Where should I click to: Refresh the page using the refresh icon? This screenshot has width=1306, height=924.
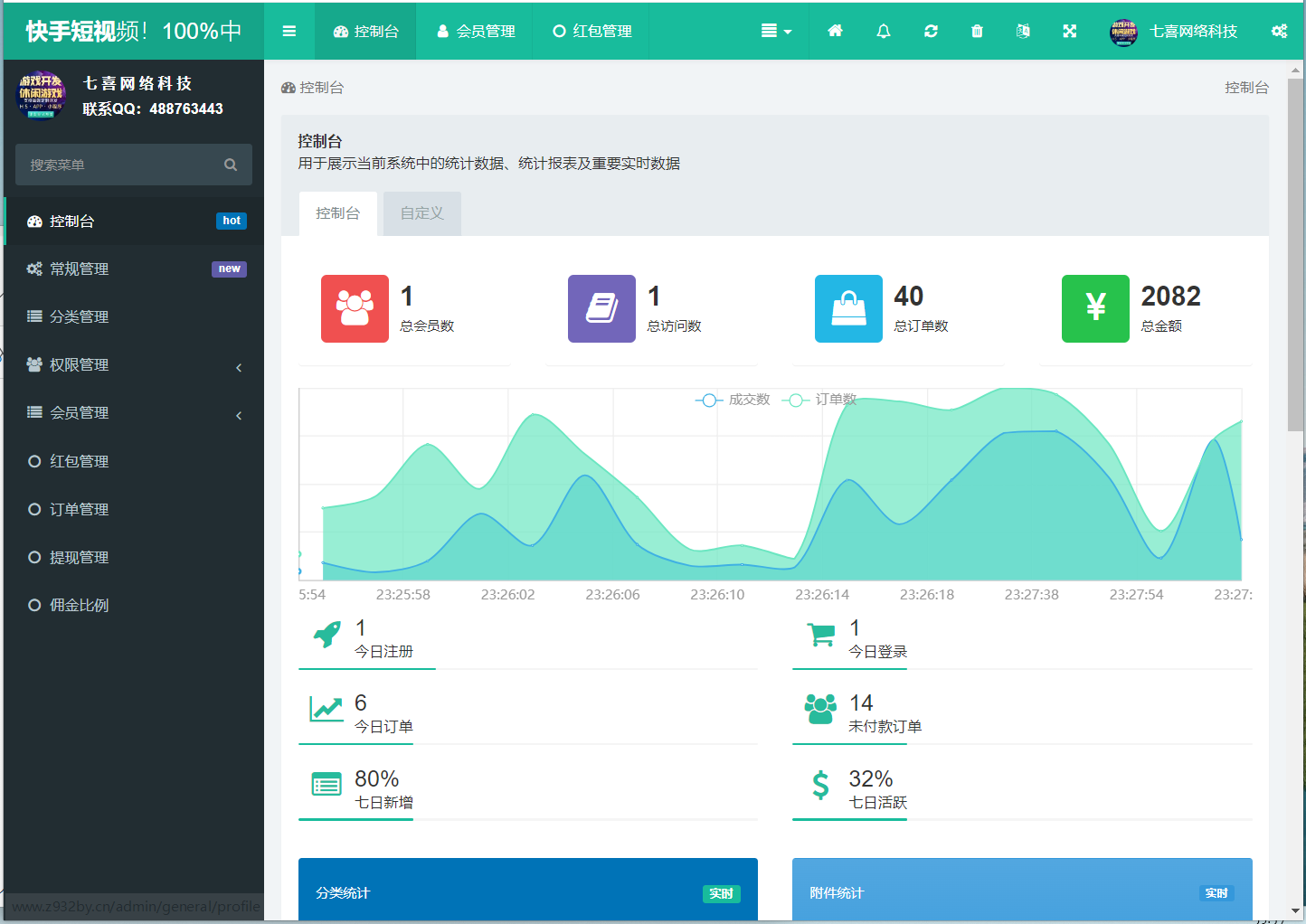click(931, 31)
